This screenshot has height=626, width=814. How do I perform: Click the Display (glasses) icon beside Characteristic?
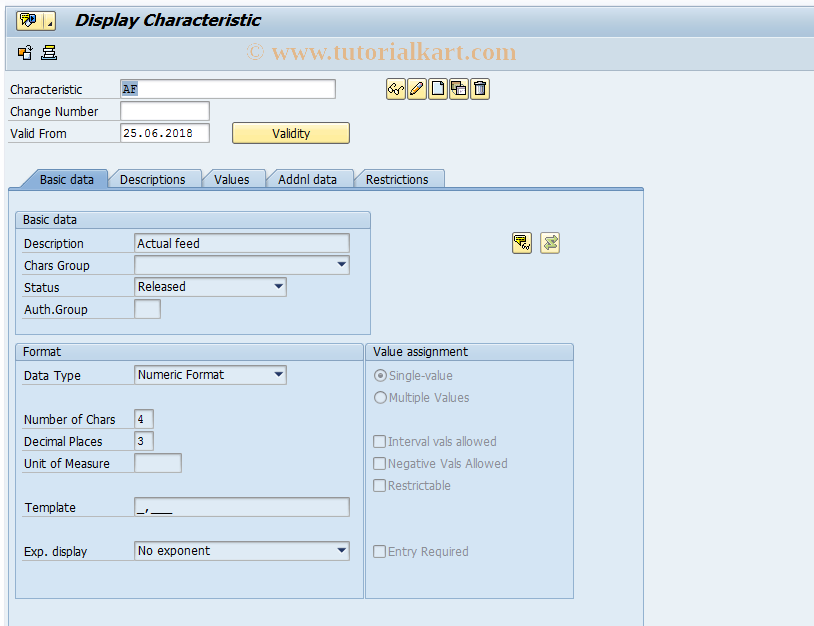pyautogui.click(x=396, y=89)
